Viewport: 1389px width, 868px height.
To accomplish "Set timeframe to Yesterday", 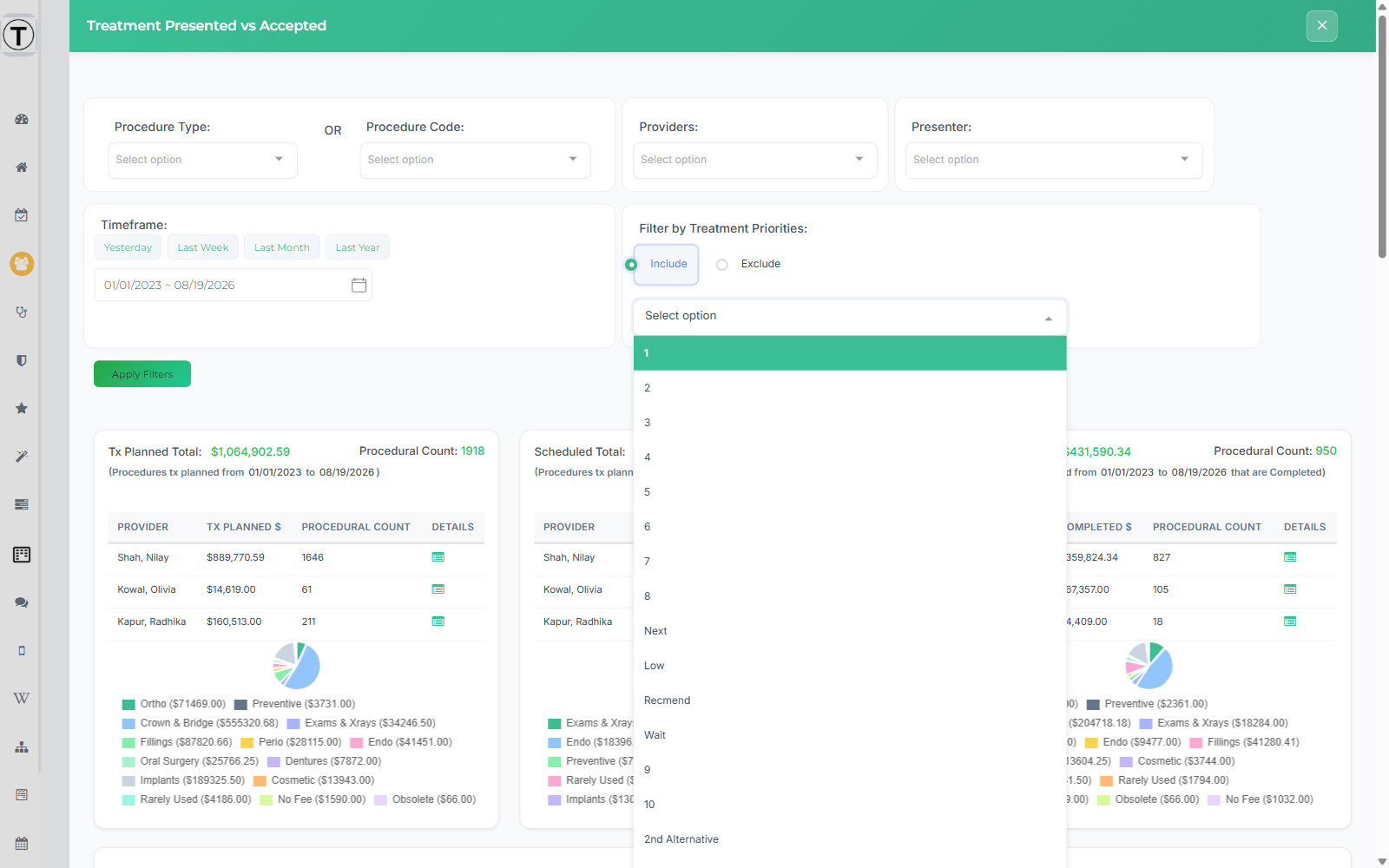I will coord(128,247).
